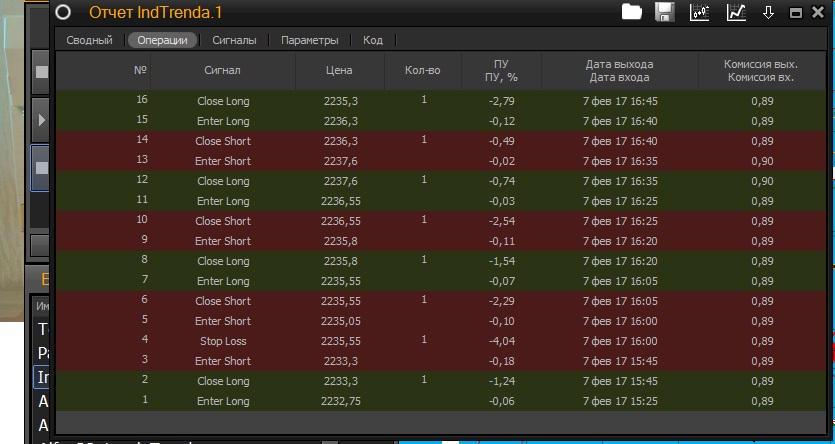Open the Код tab
This screenshot has height=444, width=835.
click(373, 40)
